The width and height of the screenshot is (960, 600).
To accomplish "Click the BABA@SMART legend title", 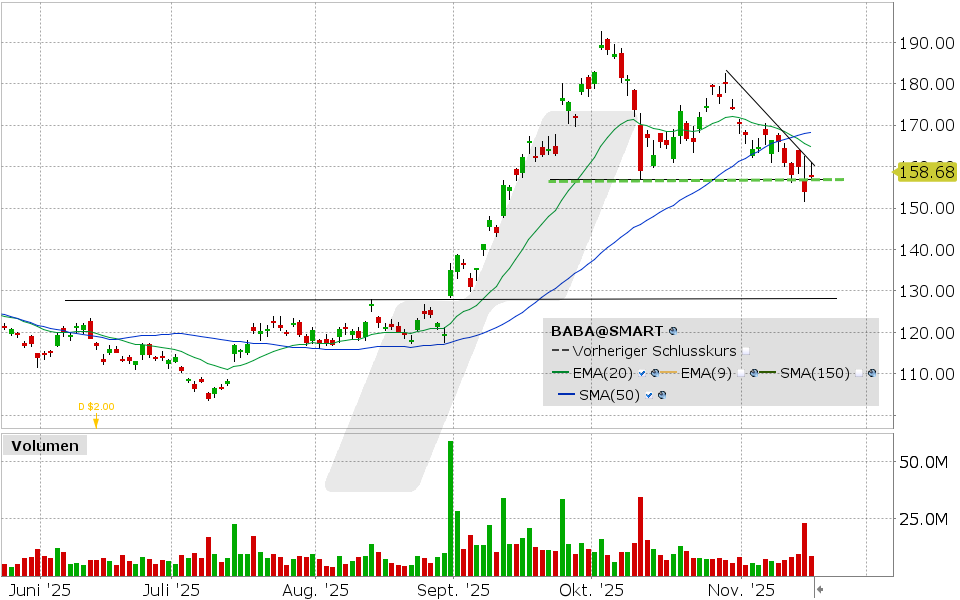I will click(605, 330).
